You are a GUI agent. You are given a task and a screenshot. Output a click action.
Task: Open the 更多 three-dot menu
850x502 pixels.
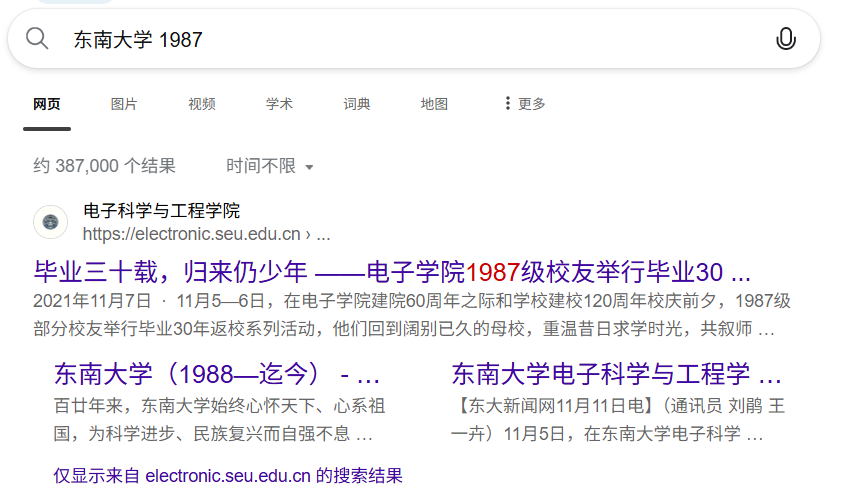coord(525,104)
